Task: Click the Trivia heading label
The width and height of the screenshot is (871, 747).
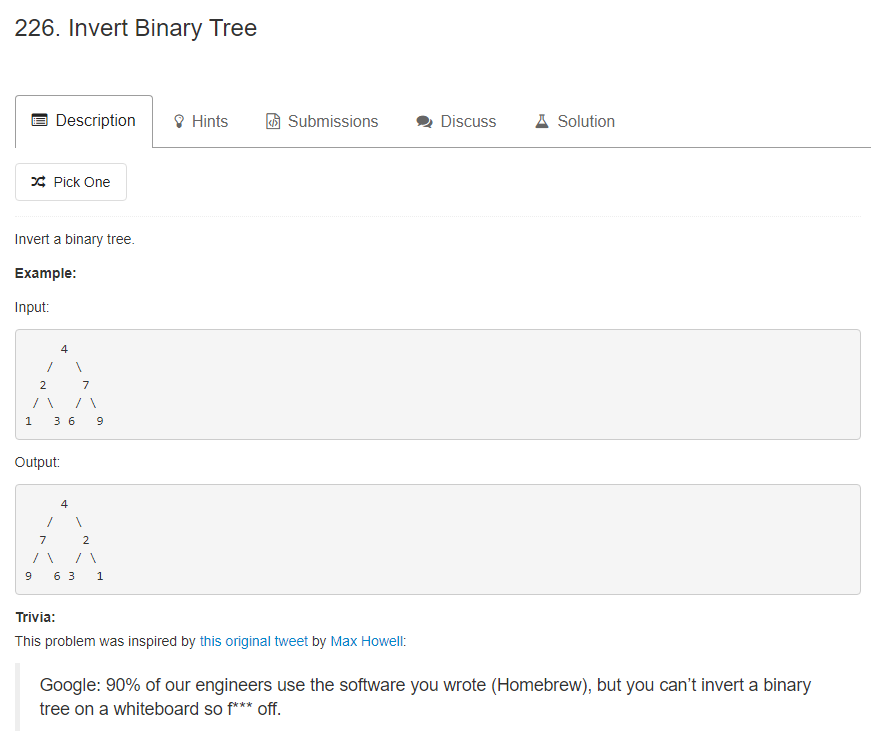Action: click(x=35, y=617)
